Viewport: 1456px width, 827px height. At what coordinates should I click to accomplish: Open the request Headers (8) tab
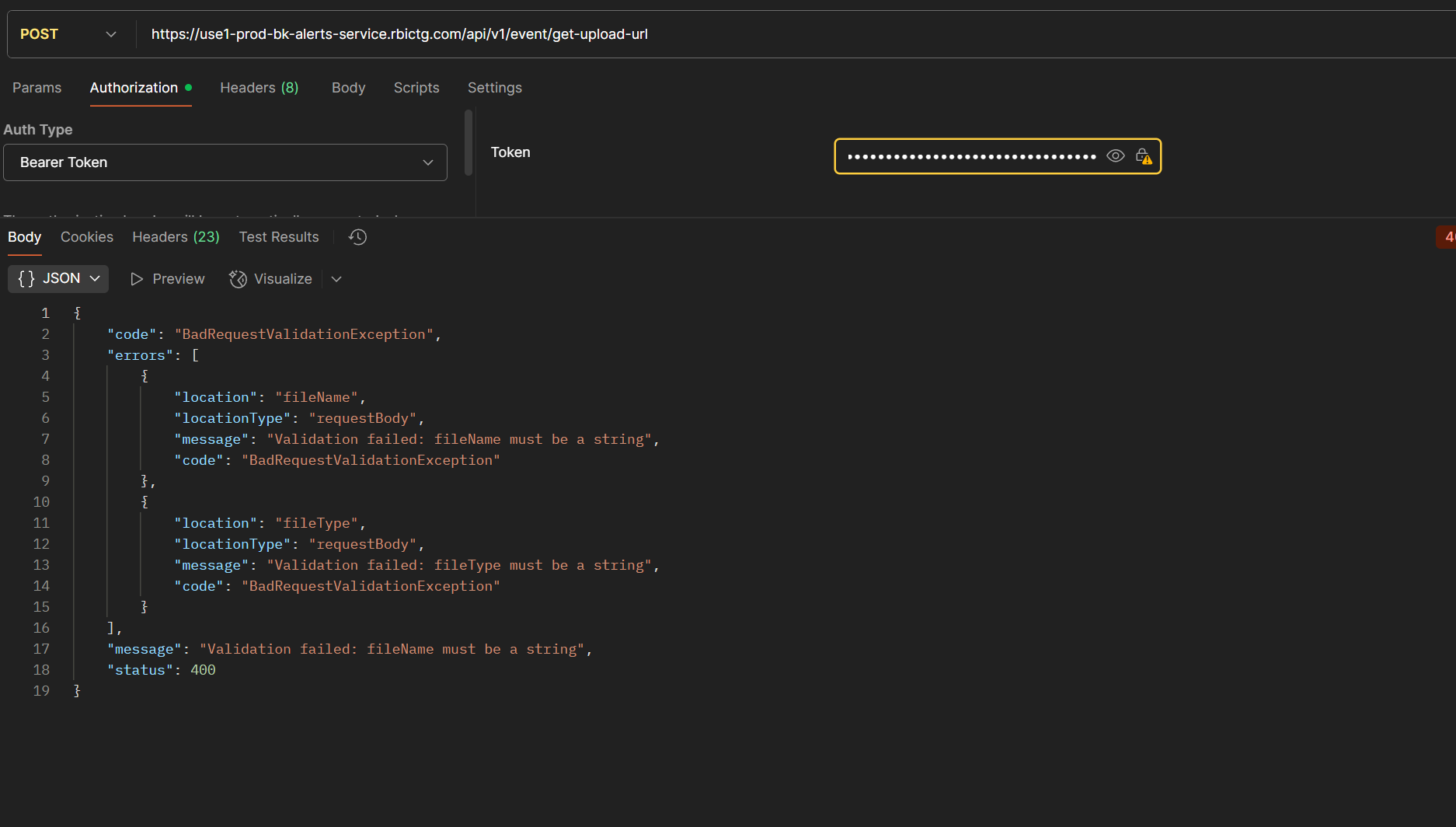260,88
